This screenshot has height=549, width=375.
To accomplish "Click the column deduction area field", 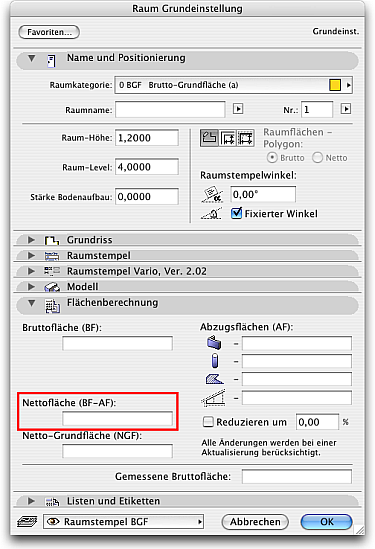I will [297, 361].
